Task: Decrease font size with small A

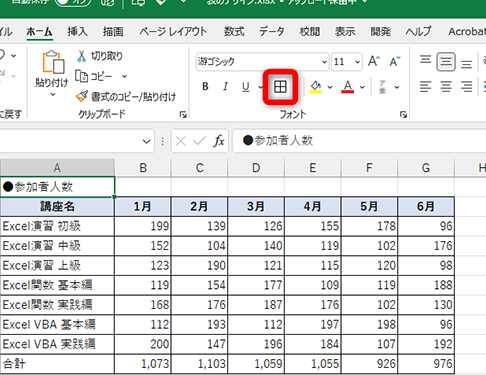Action: click(395, 61)
